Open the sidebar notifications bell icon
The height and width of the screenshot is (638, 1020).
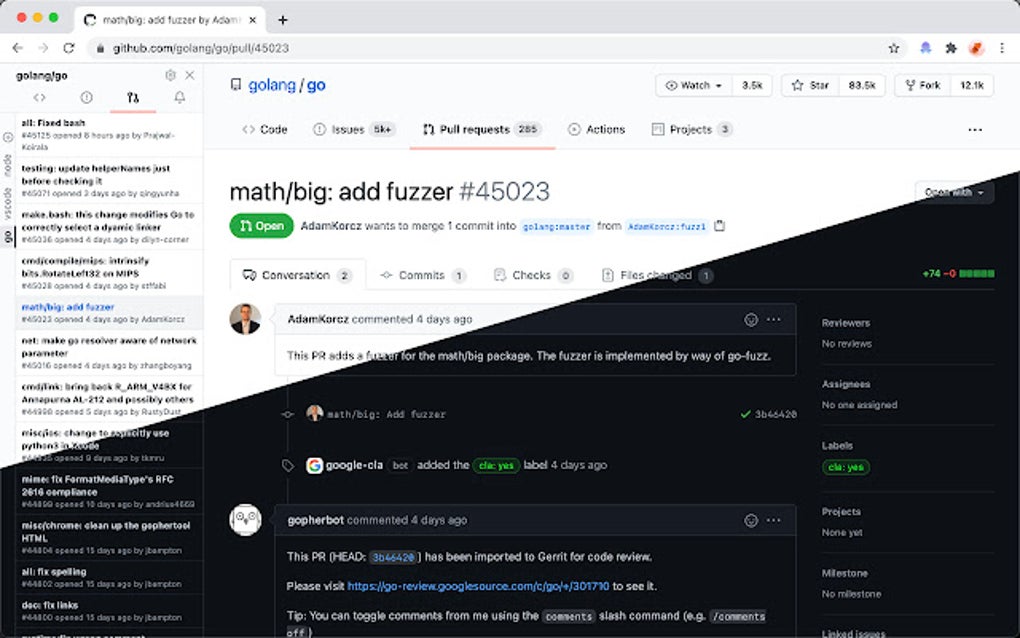pyautogui.click(x=180, y=98)
